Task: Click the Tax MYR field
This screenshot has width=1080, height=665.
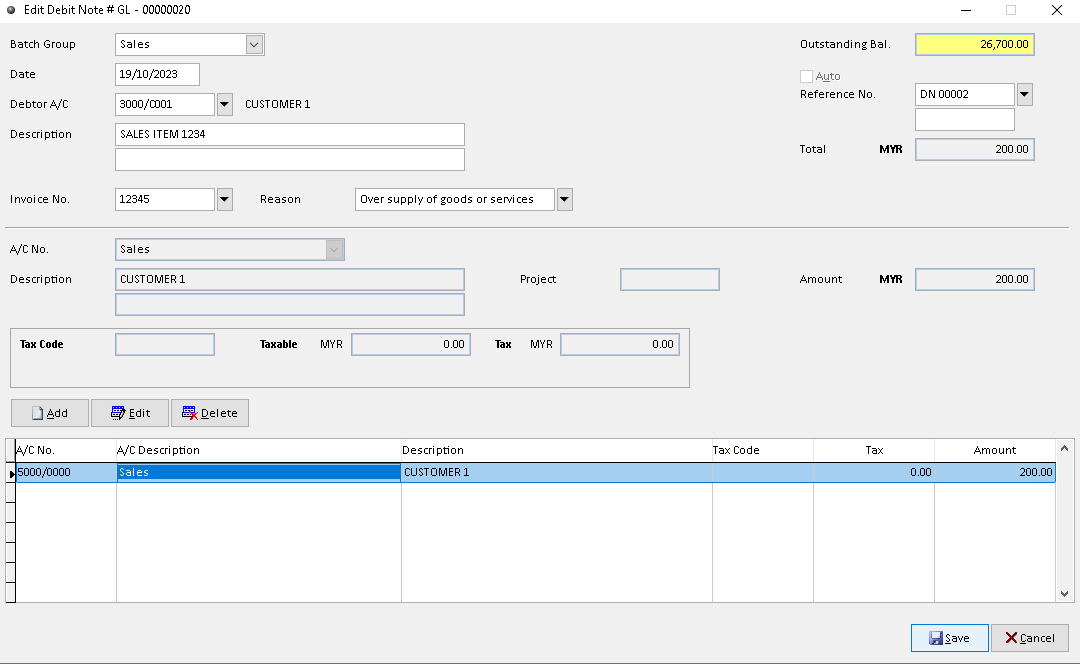Action: point(620,345)
